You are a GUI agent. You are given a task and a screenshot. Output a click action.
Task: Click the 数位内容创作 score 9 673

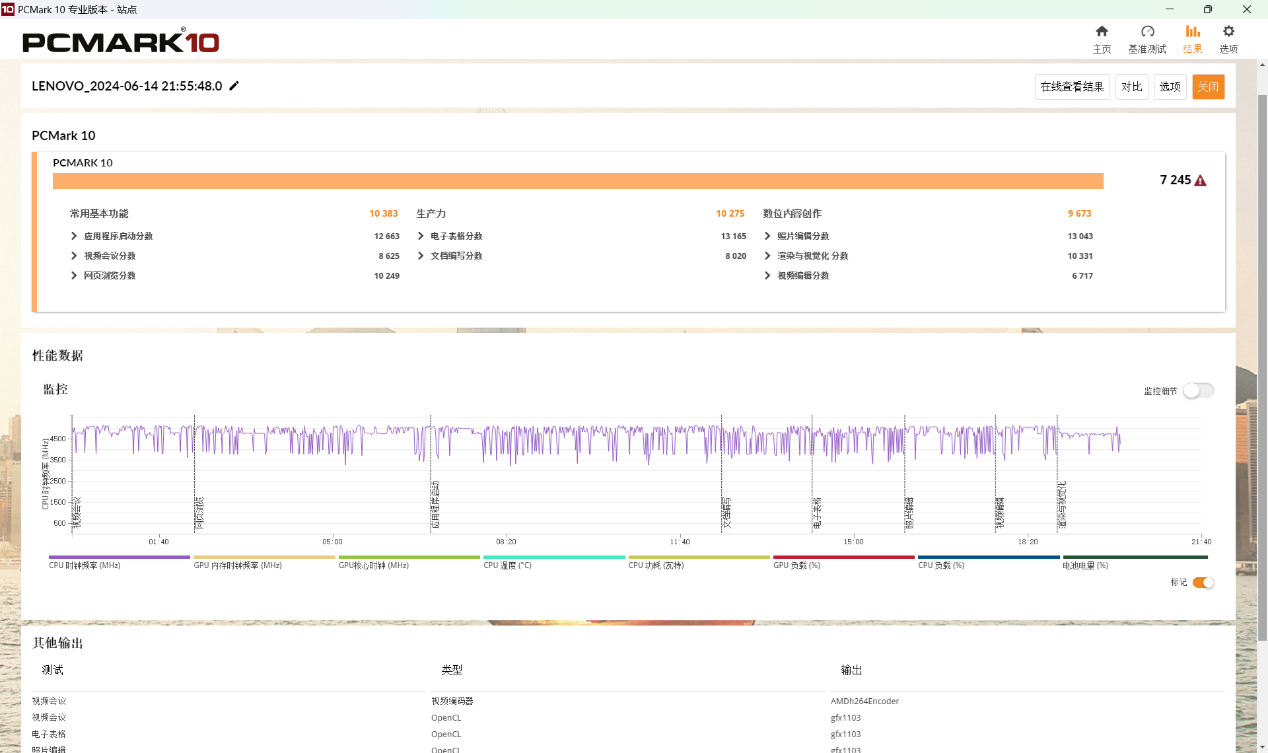click(x=1080, y=214)
